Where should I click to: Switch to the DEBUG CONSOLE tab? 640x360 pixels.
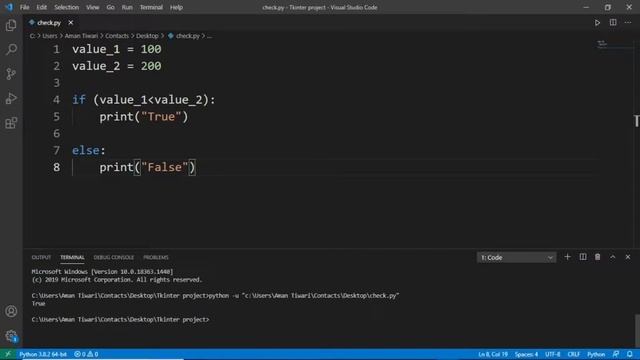pyautogui.click(x=113, y=258)
